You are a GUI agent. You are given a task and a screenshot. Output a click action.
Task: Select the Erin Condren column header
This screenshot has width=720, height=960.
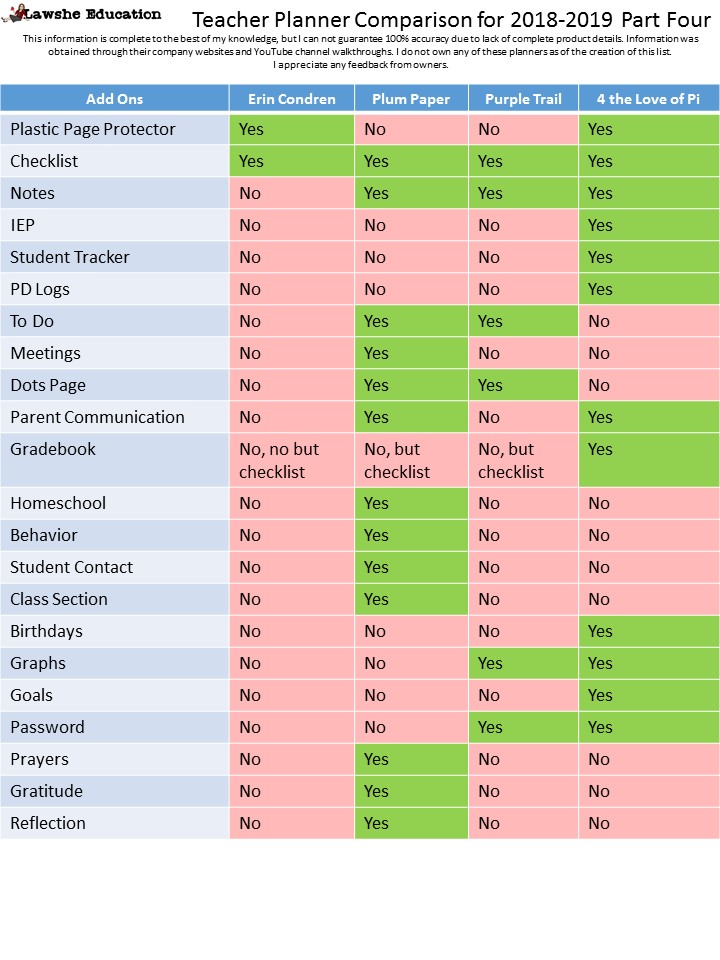(x=291, y=98)
